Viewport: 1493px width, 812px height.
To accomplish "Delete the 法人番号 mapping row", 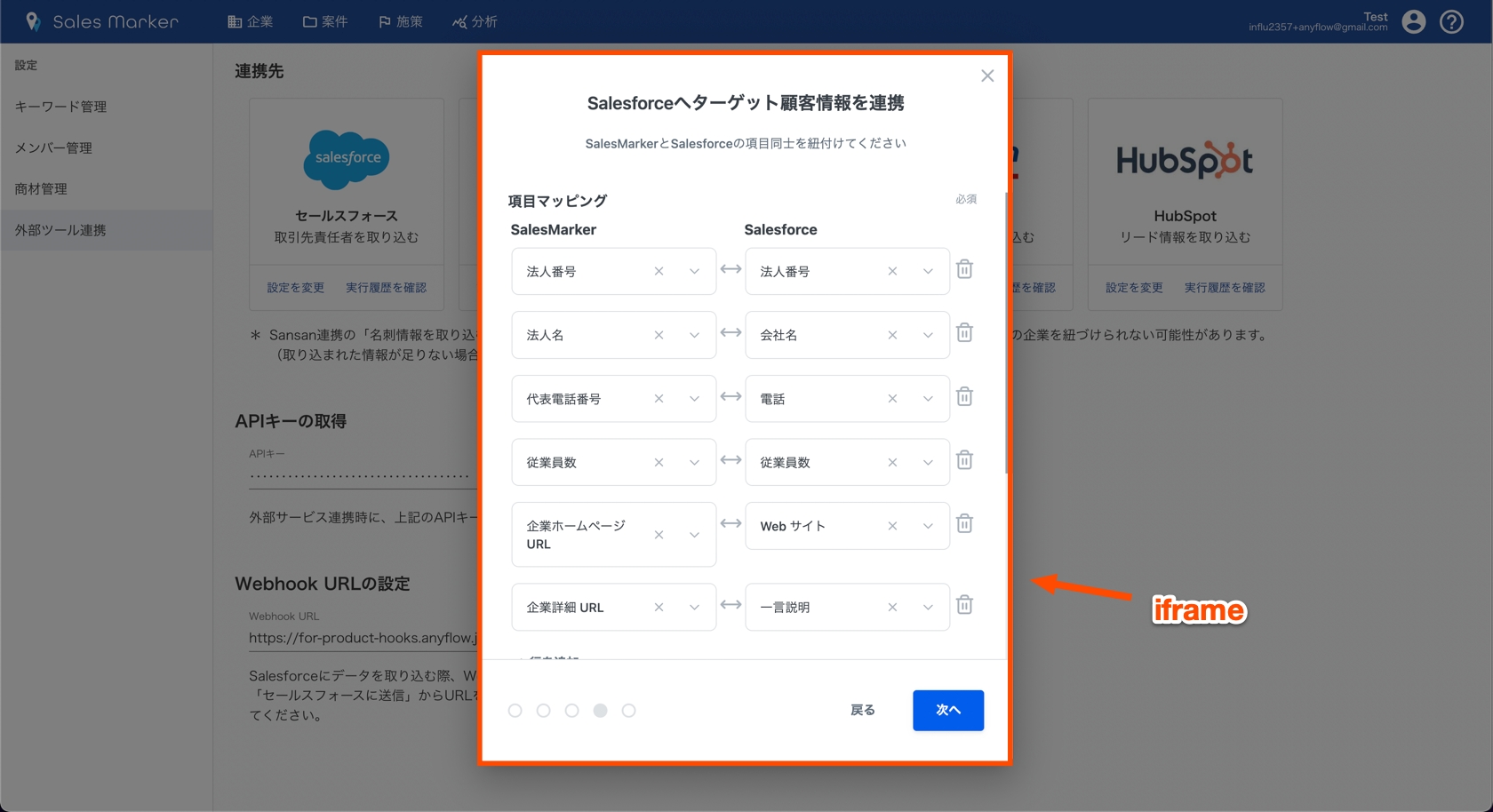I will (964, 269).
